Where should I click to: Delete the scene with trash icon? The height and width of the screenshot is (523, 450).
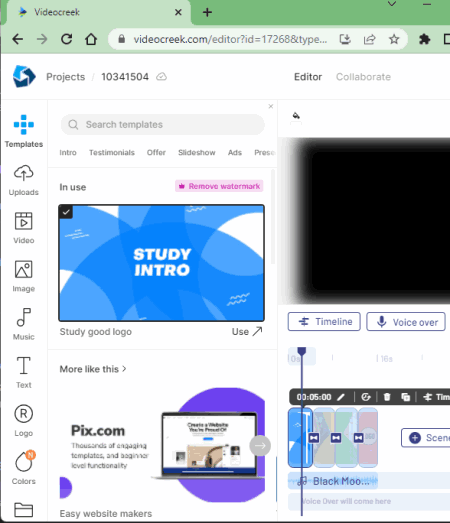click(387, 397)
